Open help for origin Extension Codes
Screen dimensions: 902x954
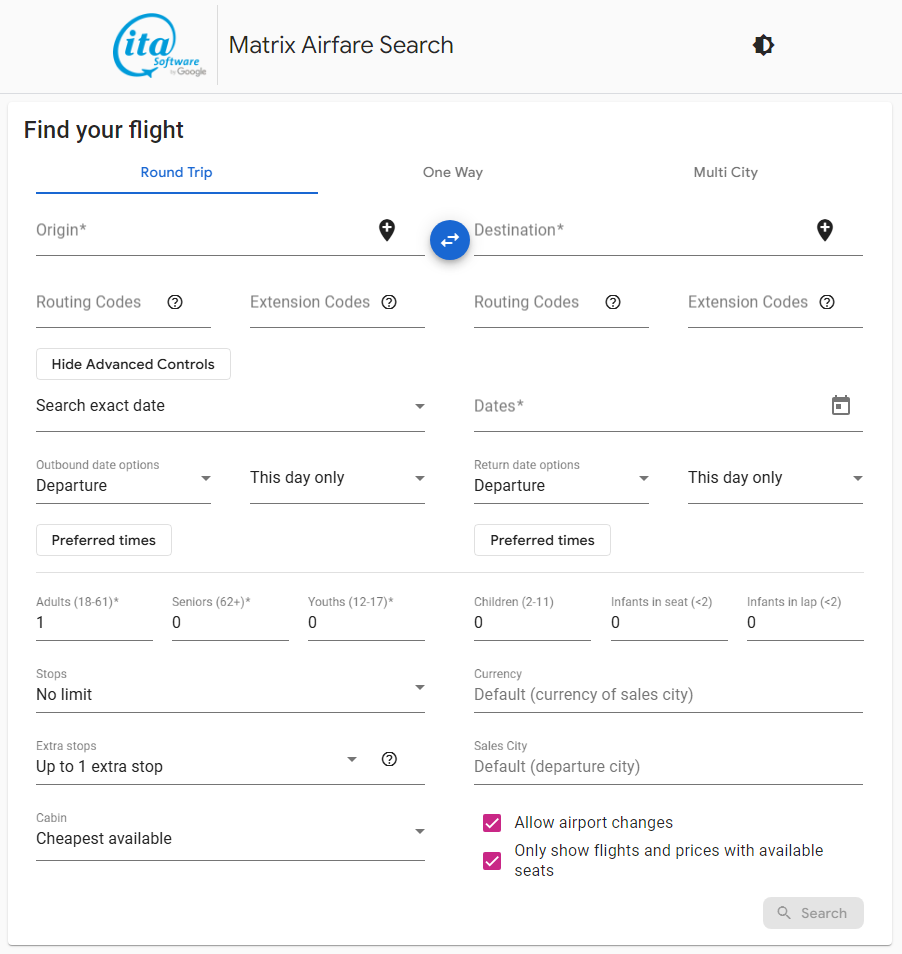pos(389,302)
